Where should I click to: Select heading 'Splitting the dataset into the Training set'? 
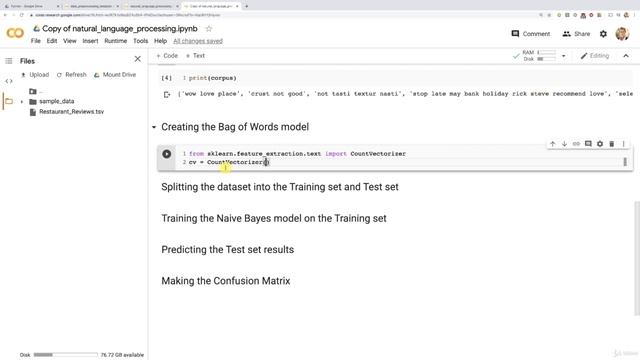(x=280, y=187)
